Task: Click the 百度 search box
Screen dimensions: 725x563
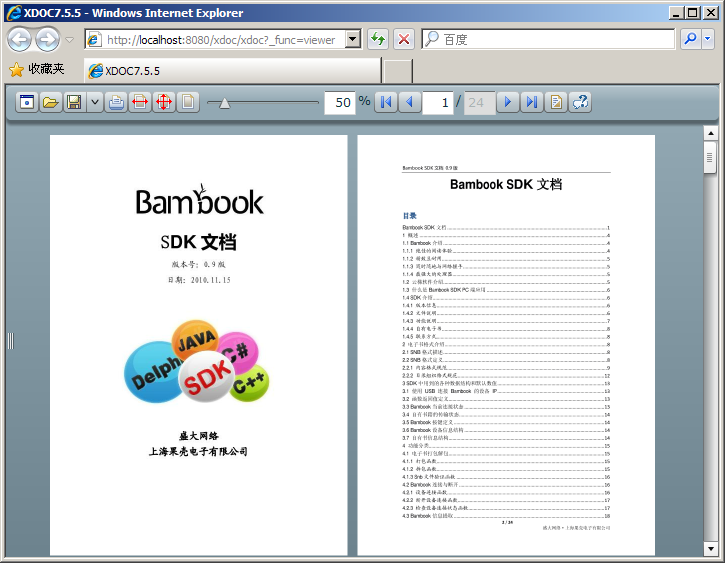Action: tap(548, 40)
